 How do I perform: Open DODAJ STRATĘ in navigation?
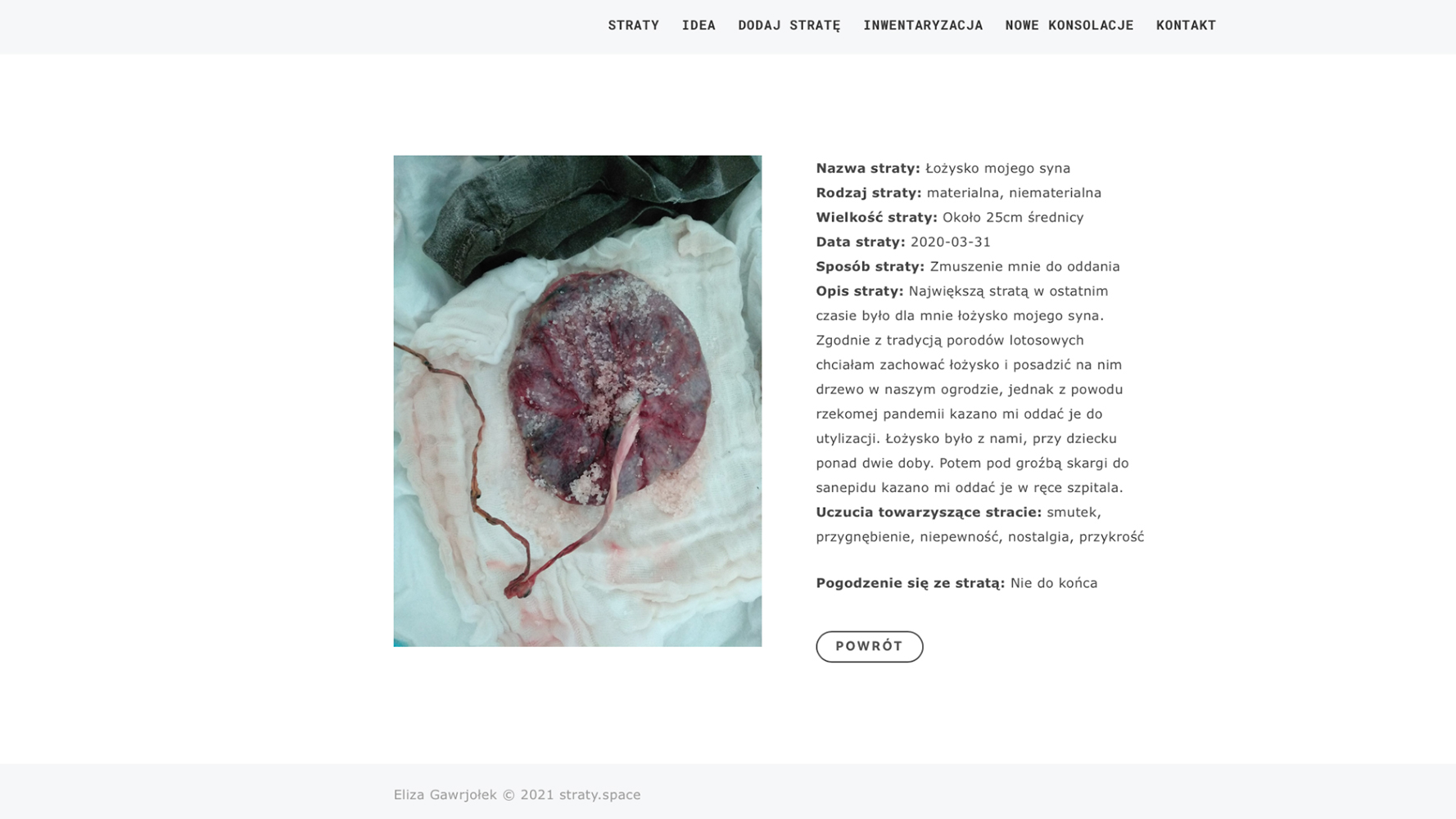coord(789,25)
